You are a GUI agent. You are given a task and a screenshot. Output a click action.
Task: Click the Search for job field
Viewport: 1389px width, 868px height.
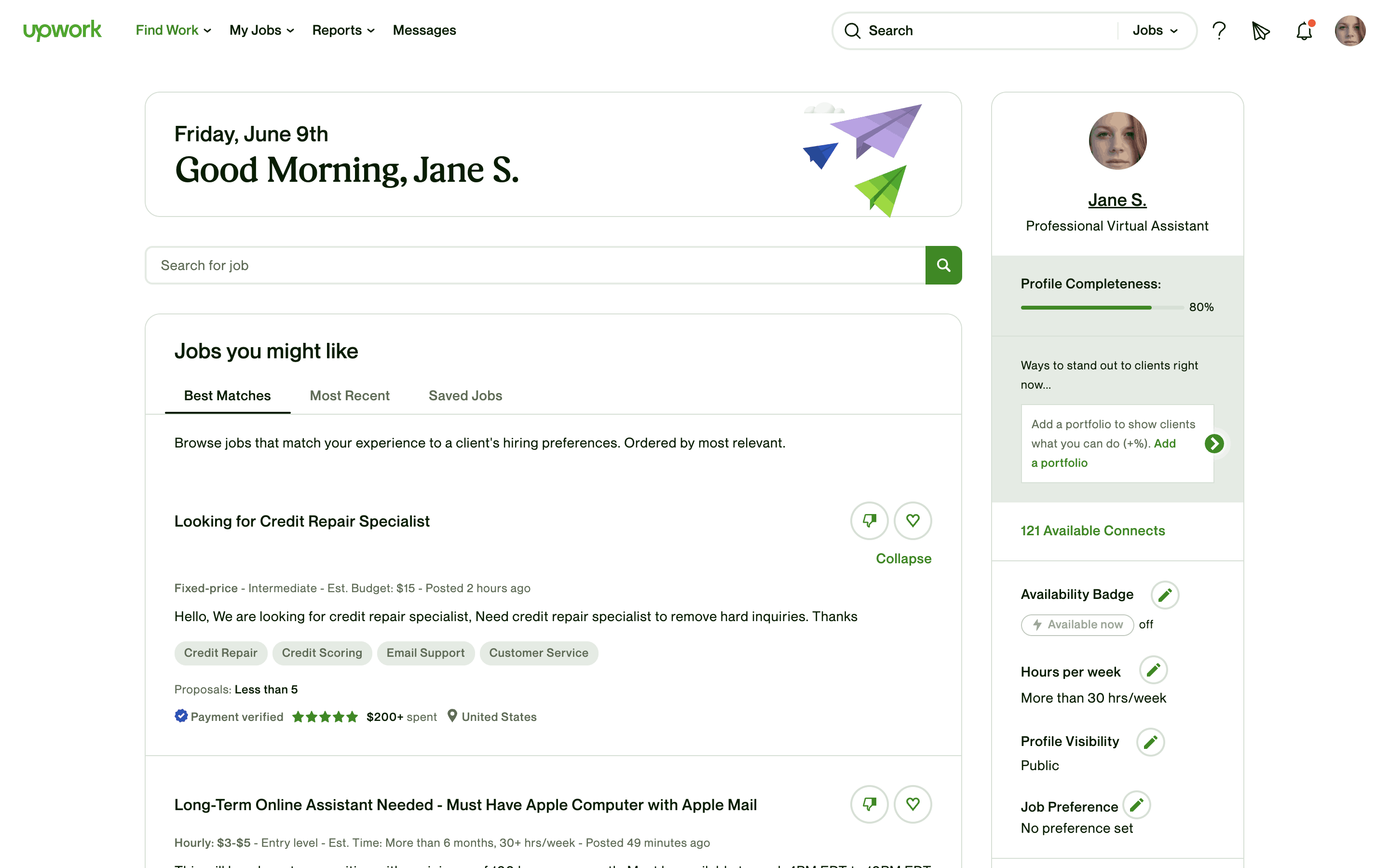point(534,265)
